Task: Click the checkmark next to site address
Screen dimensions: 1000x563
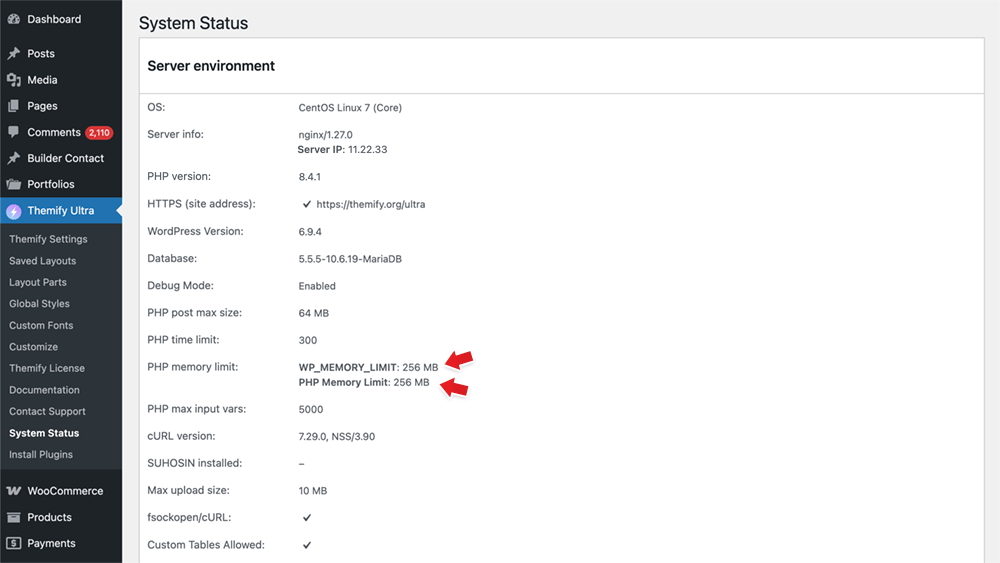Action: (307, 204)
